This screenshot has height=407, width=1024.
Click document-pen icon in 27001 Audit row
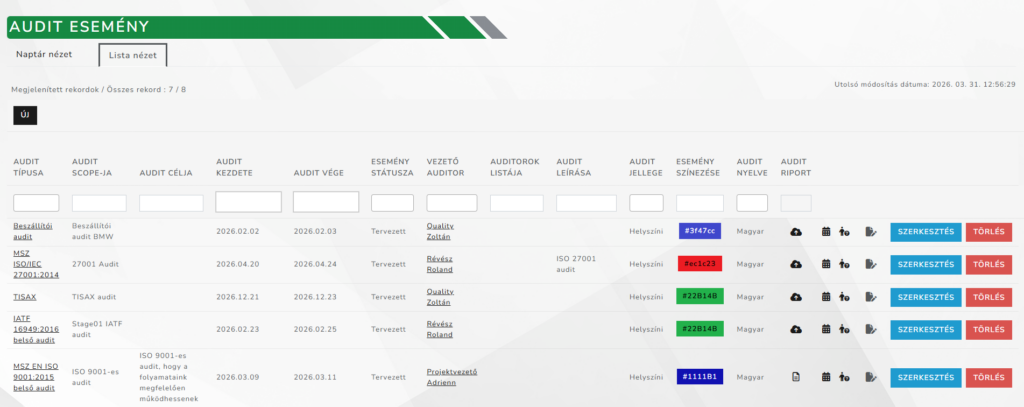click(x=871, y=264)
